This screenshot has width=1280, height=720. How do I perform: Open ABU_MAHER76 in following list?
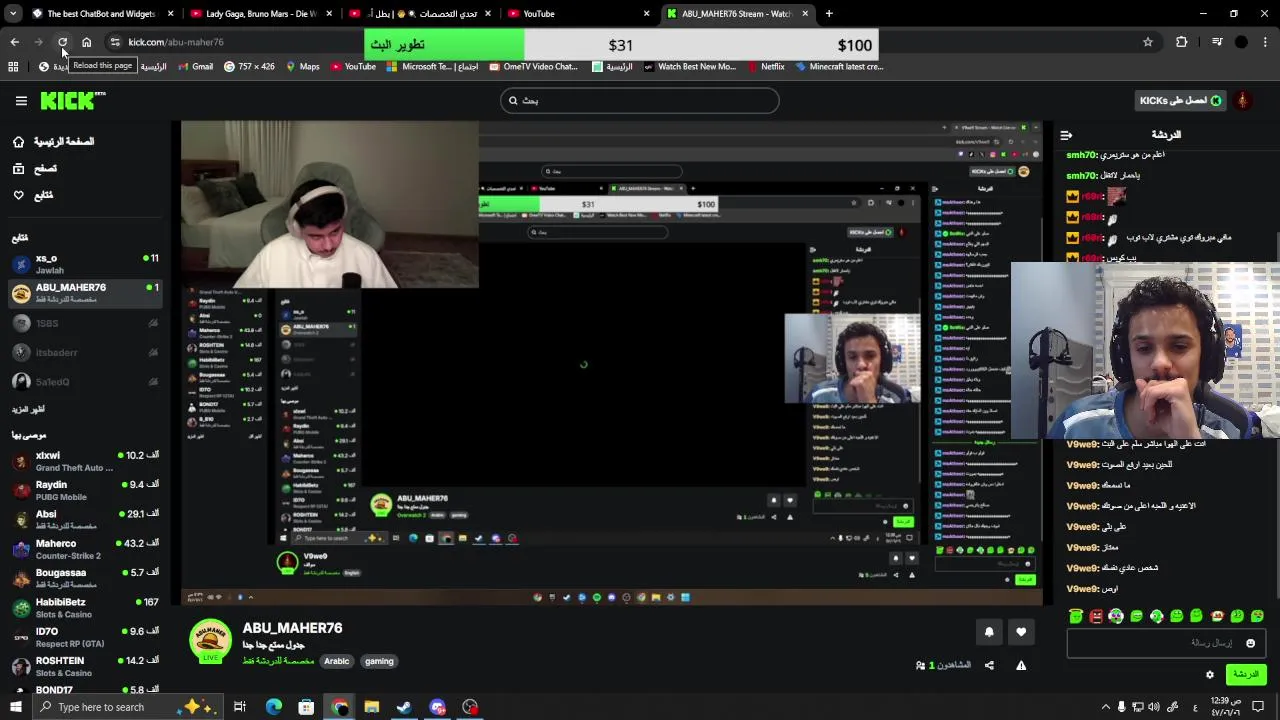tap(85, 293)
